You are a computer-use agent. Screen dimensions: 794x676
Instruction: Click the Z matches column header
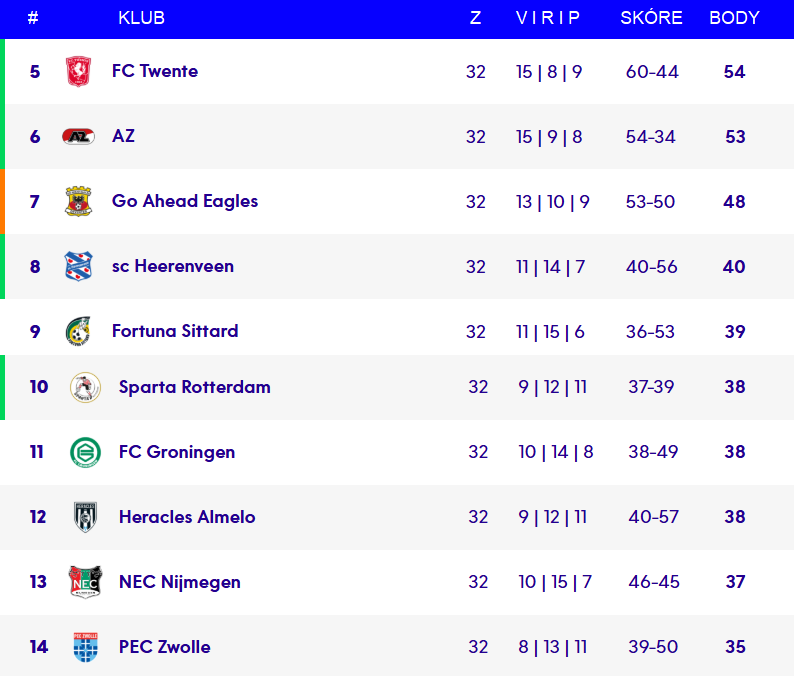point(475,18)
